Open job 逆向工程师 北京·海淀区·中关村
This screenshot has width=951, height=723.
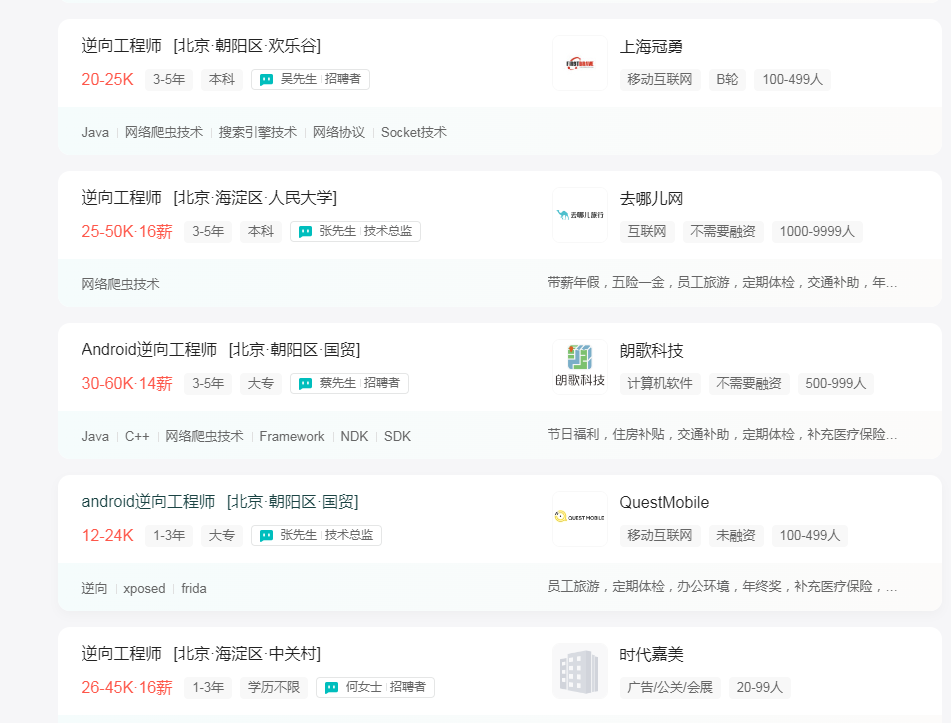pos(201,654)
